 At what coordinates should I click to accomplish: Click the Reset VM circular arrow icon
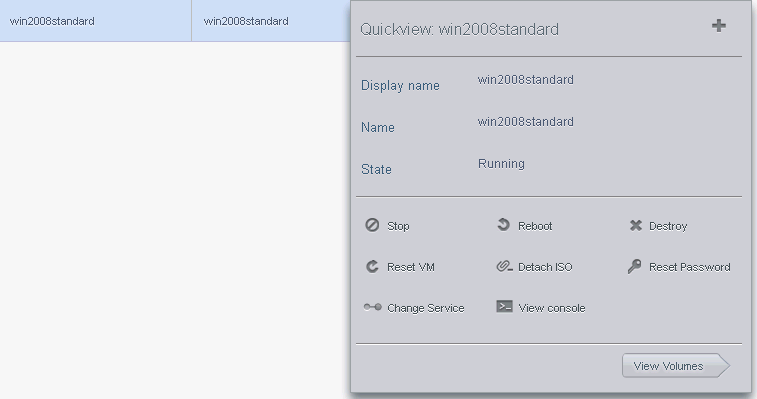pos(372,267)
